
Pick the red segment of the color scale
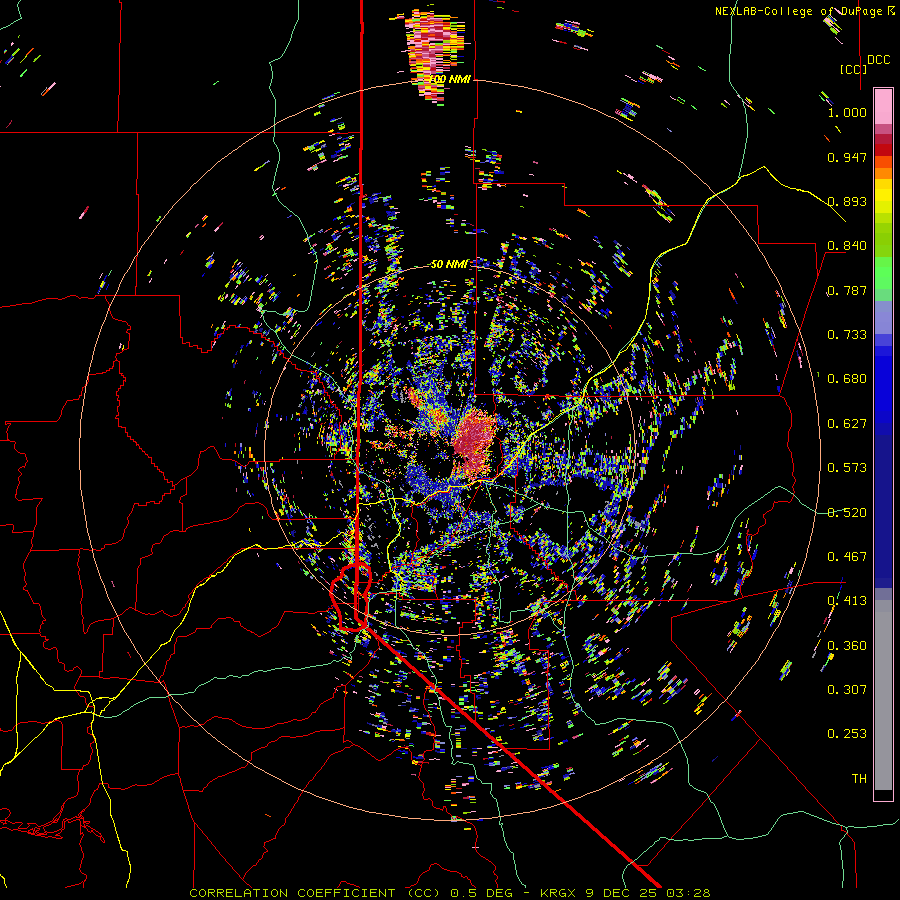[x=883, y=149]
